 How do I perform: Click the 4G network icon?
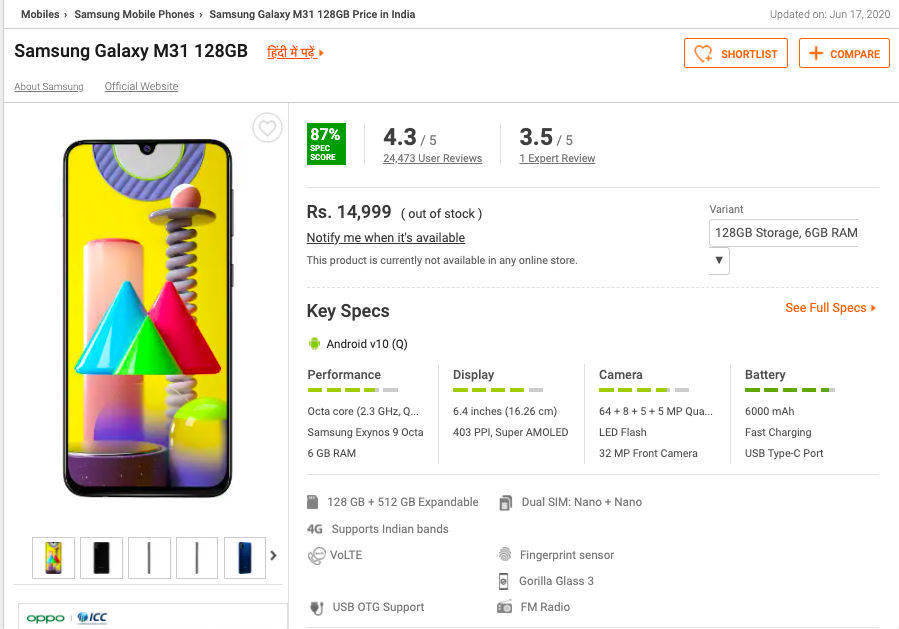(x=315, y=529)
